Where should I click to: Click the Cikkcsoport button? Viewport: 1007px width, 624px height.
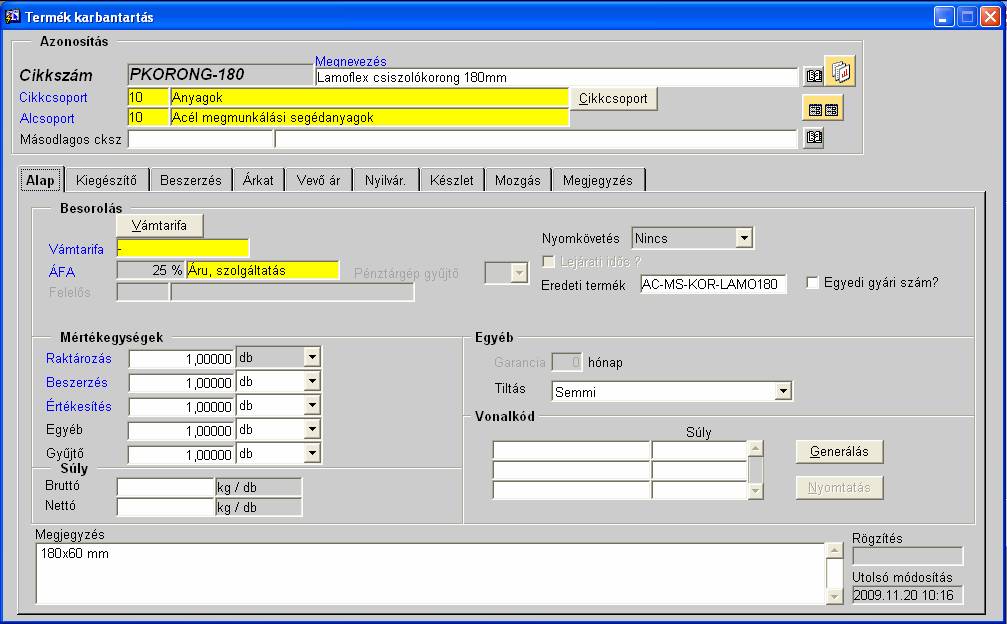click(613, 98)
